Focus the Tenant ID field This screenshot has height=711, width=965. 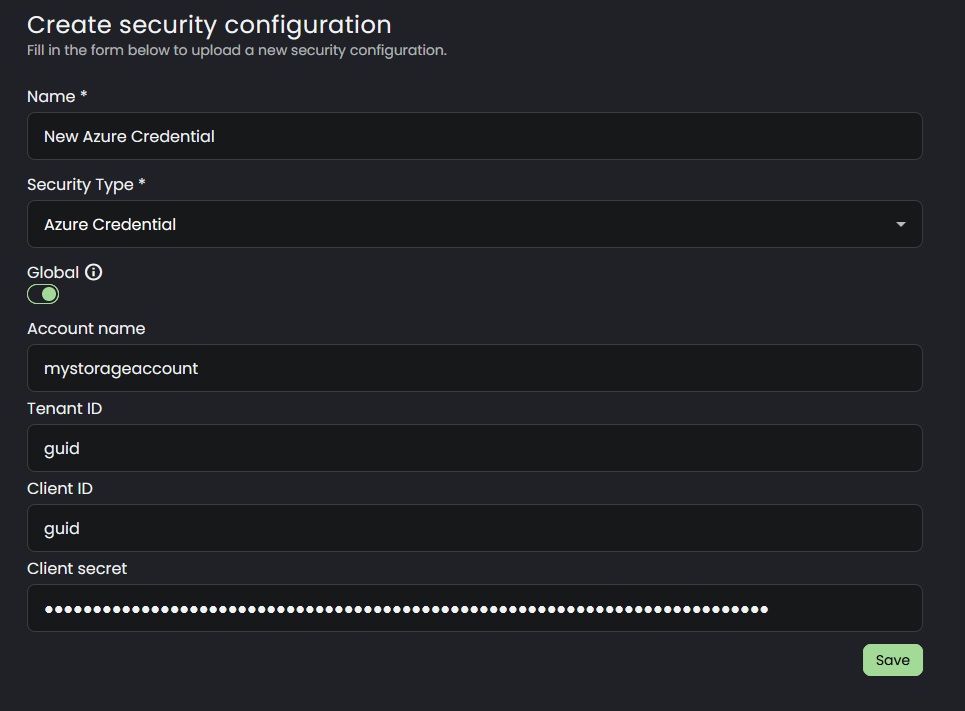[475, 448]
